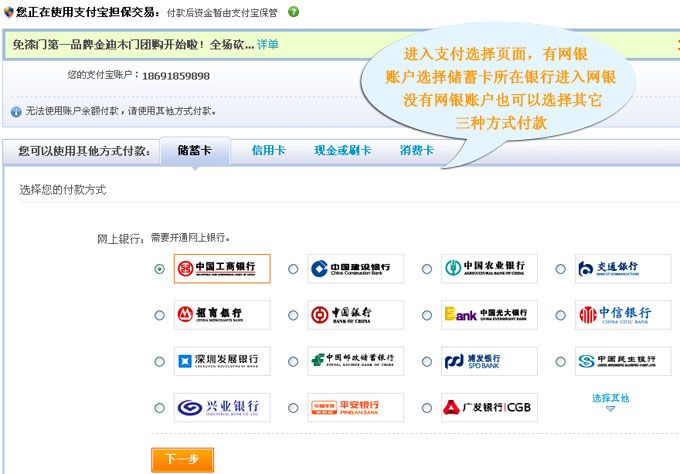The height and width of the screenshot is (474, 680).
Task: Click the blue info icon beside 无法使用账户余额付款
Action: [16, 112]
